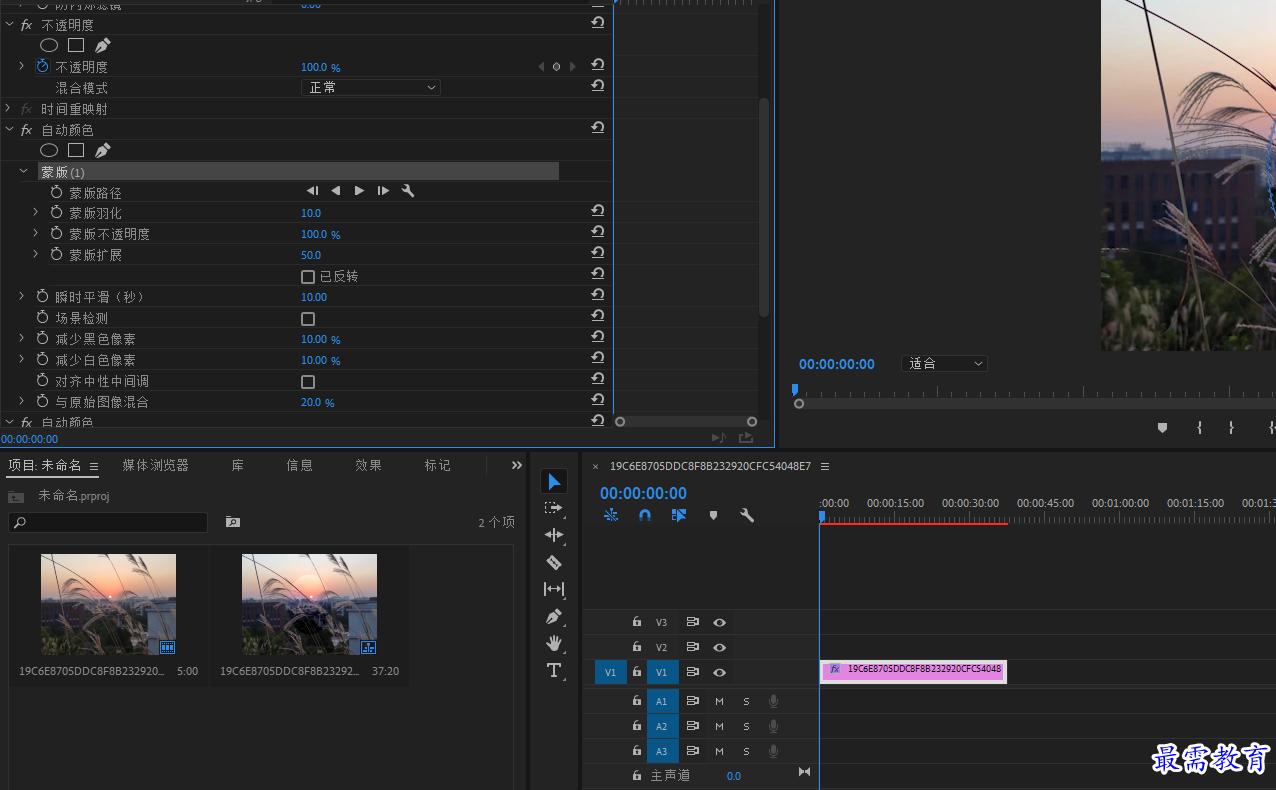Expand 蒙版不透明度 parameter
This screenshot has width=1276, height=790.
[x=35, y=233]
